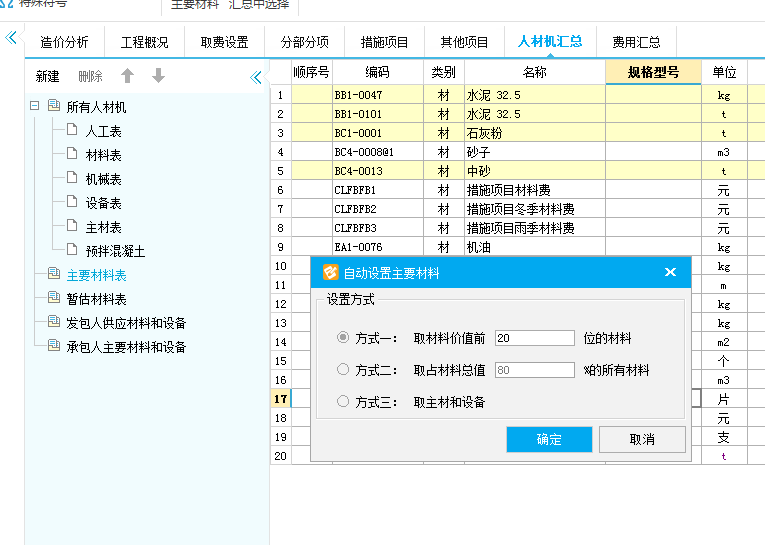Collapse tree panel with double-chevron beside arrows
The image size is (765, 545).
(256, 77)
